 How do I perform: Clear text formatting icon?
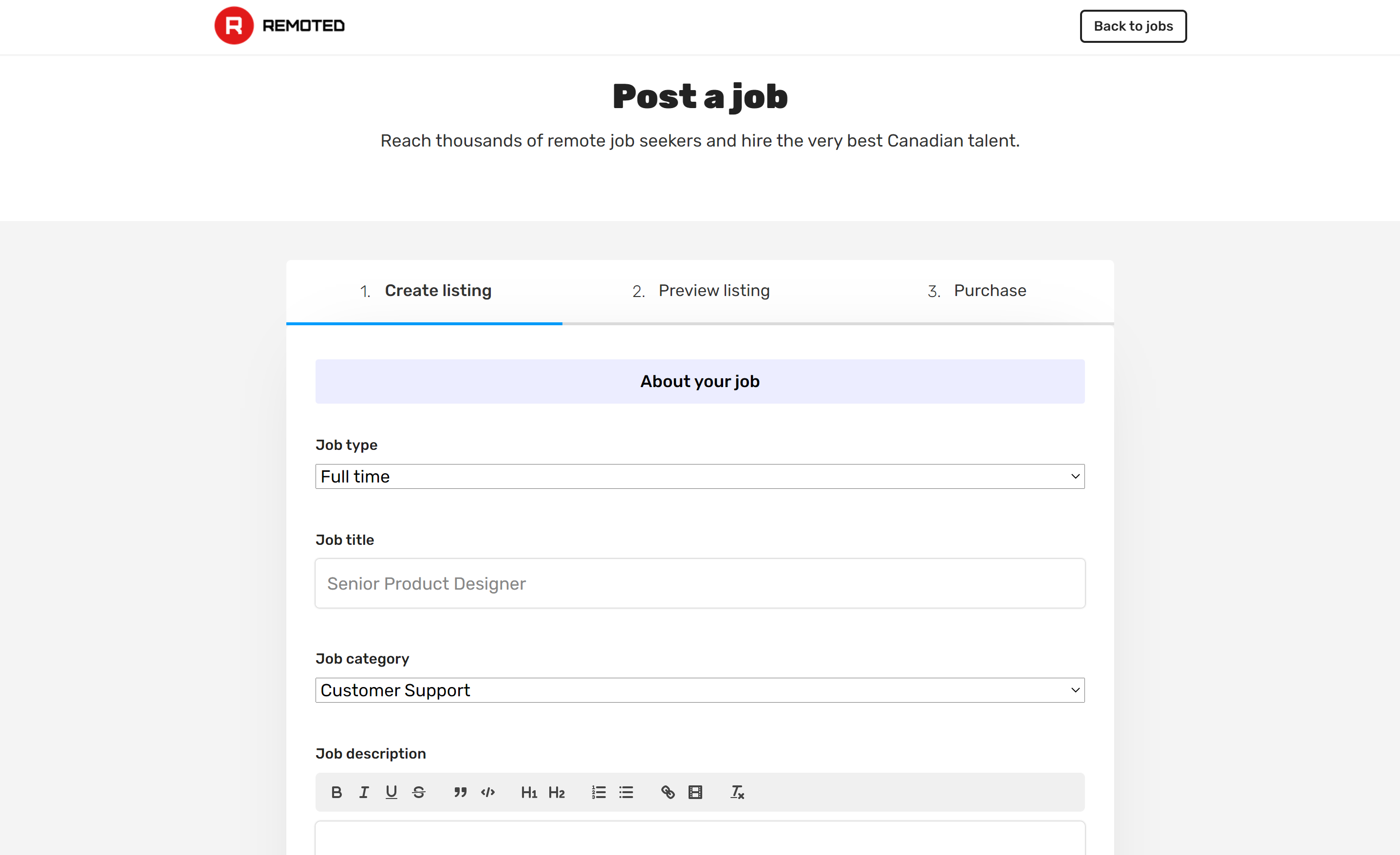737,792
